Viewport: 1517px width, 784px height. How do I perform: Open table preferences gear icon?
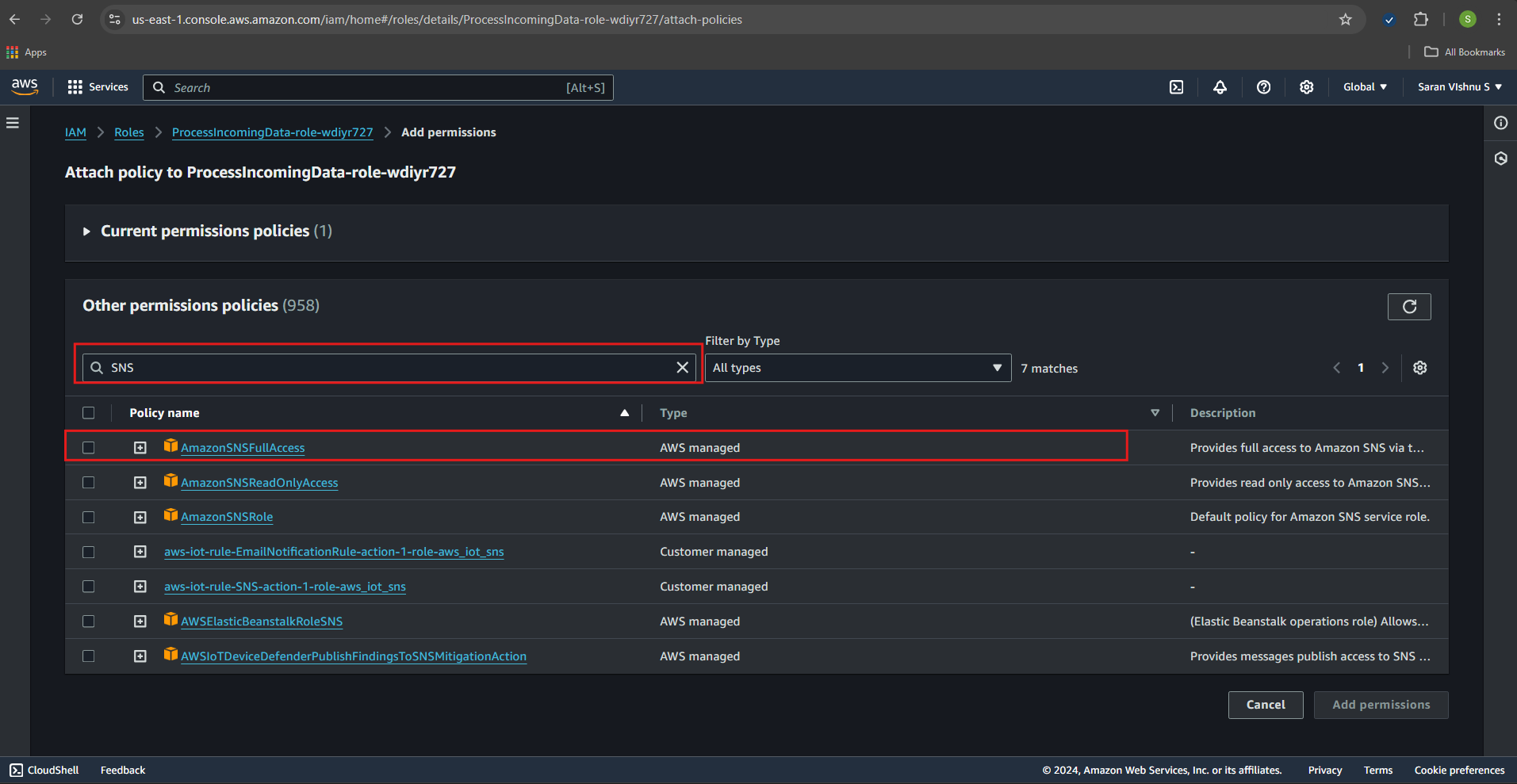1419,368
